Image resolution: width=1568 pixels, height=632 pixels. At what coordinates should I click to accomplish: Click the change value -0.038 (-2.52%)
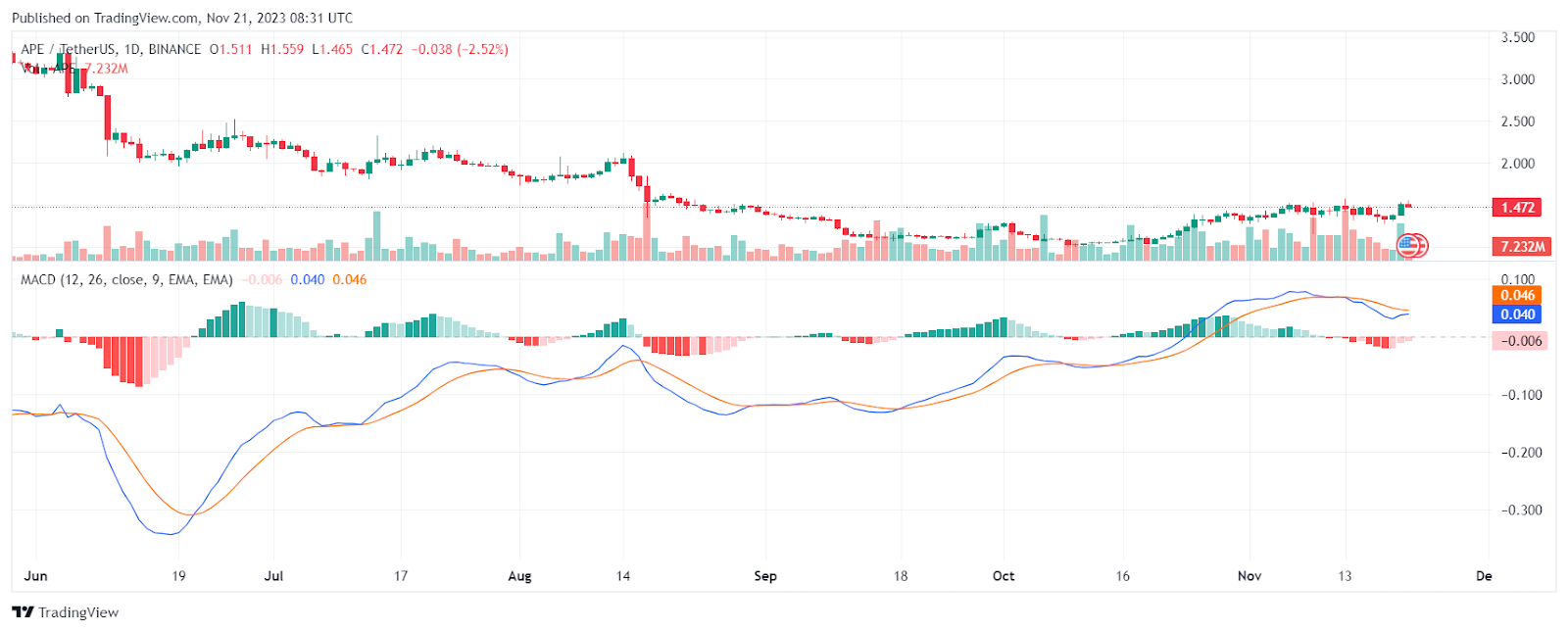[460, 49]
